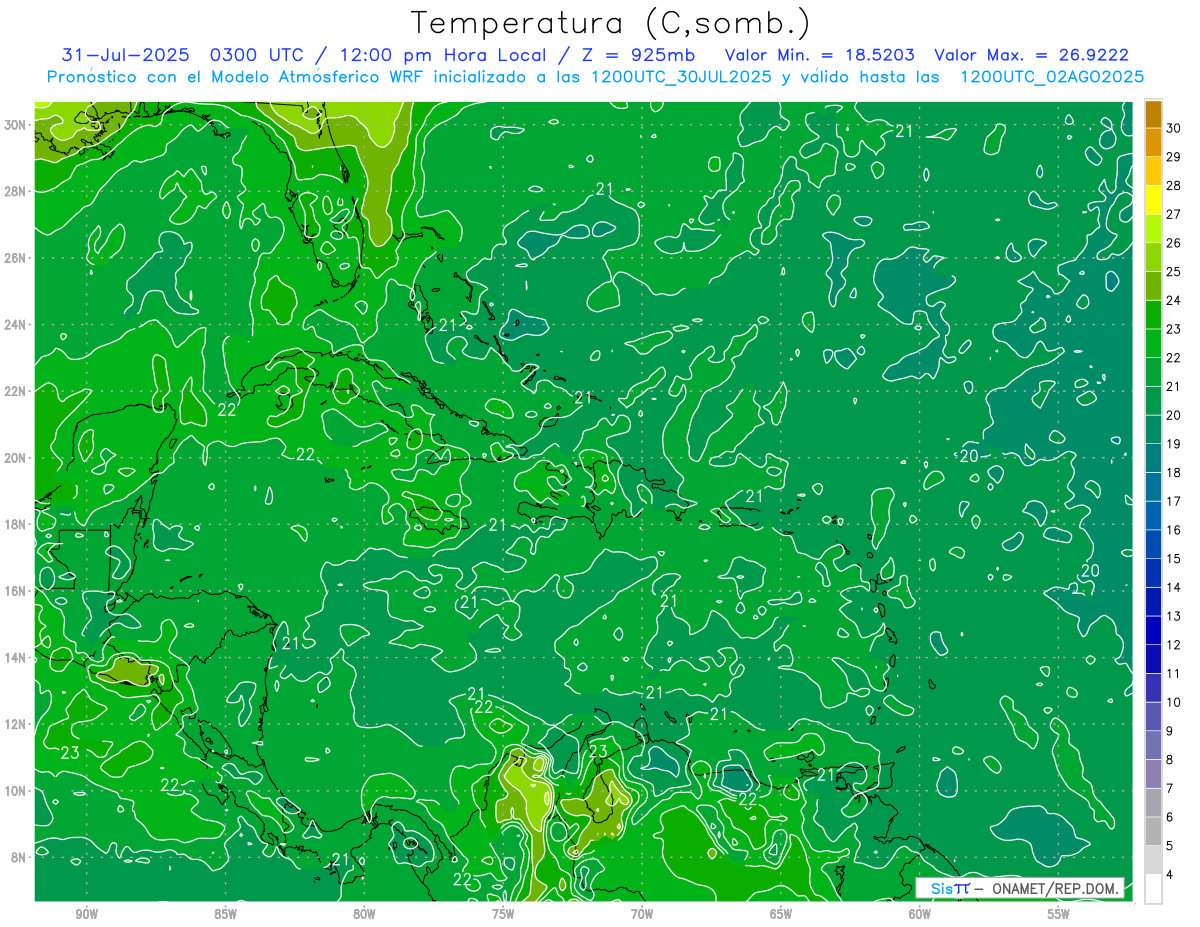Select the valid-until time "1200UTC_02AGO2025"

pos(1052,77)
